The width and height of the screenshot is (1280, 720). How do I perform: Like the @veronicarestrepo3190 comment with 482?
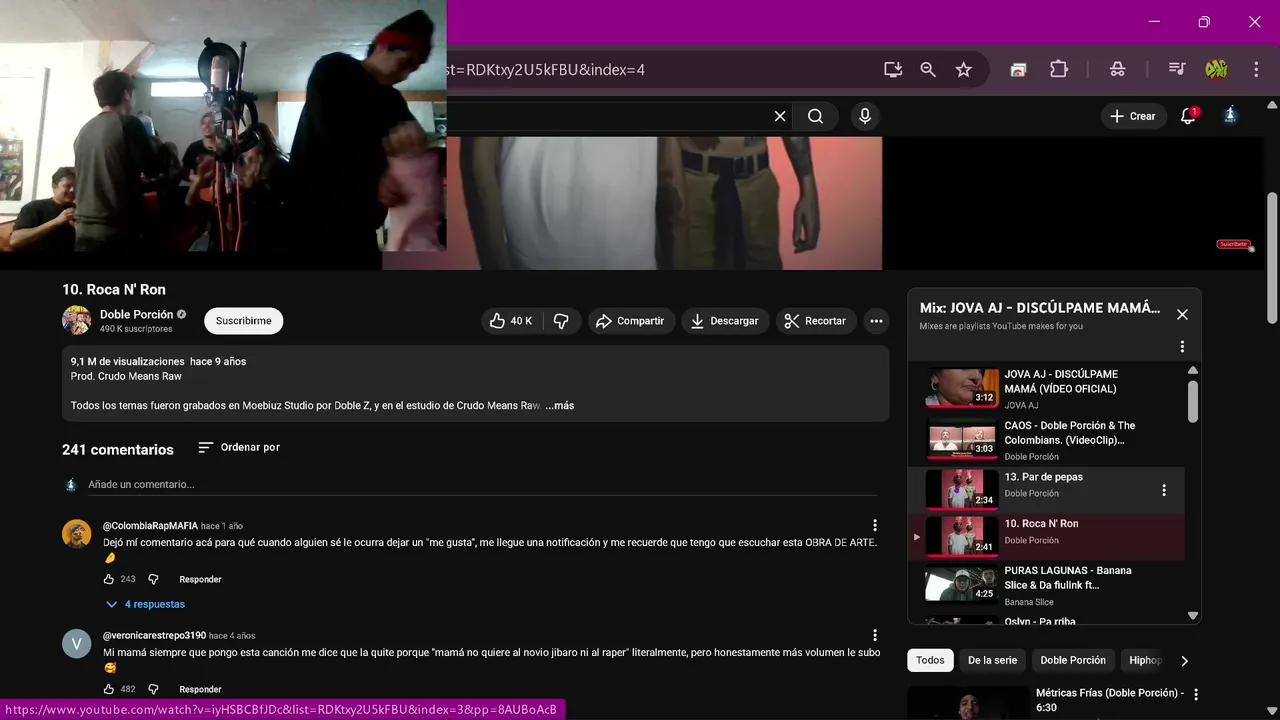pos(109,689)
